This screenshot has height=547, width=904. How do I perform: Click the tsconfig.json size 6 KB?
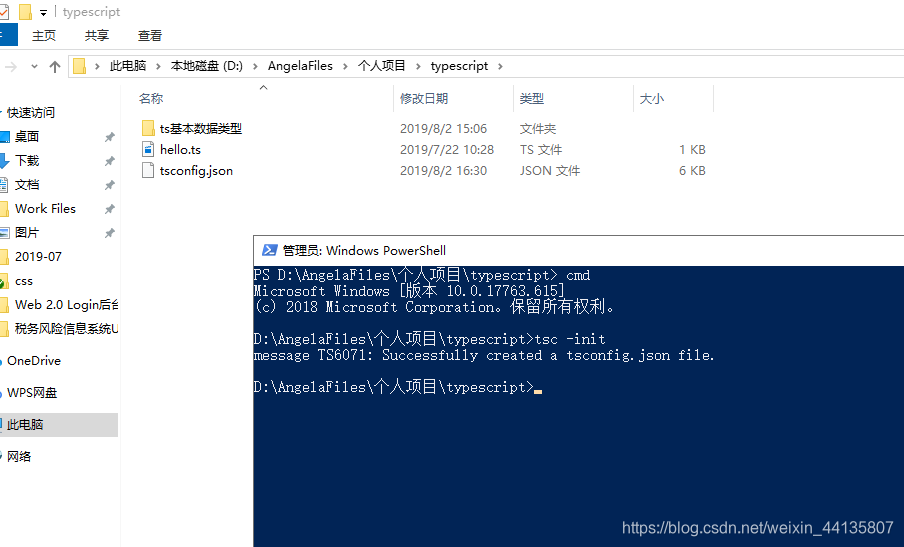coord(692,171)
